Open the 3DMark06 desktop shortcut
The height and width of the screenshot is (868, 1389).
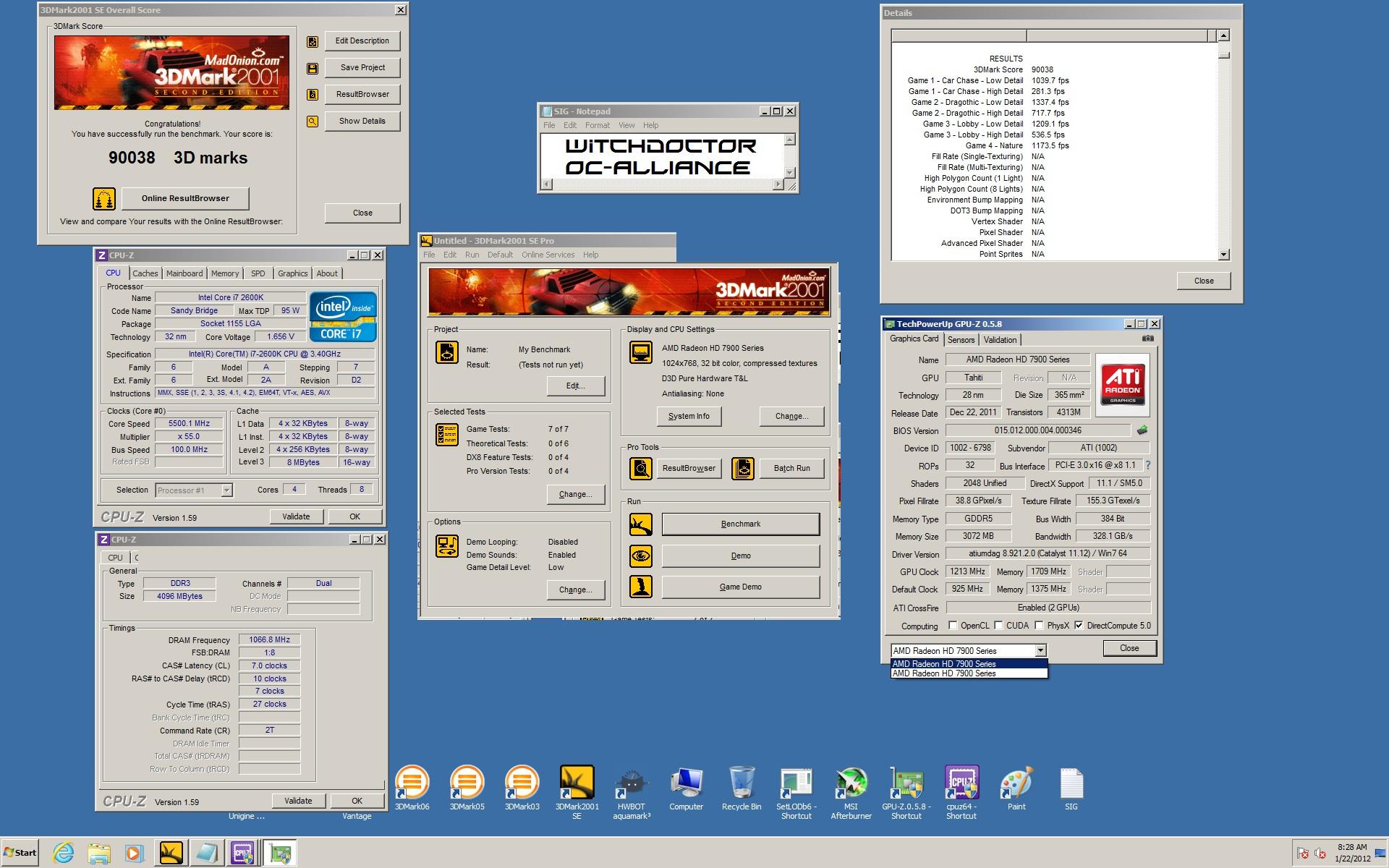tap(412, 788)
